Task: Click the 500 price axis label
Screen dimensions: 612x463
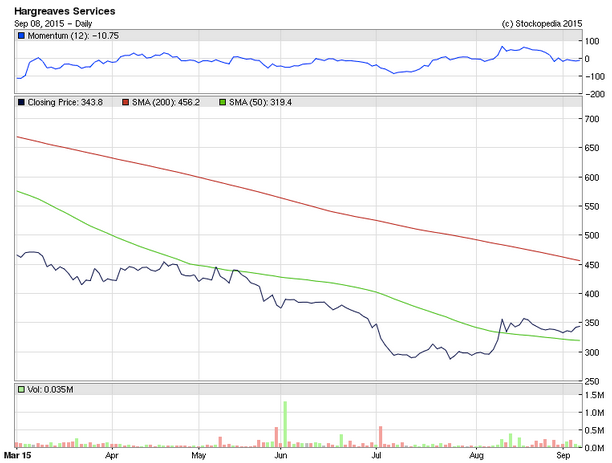Action: 592,235
